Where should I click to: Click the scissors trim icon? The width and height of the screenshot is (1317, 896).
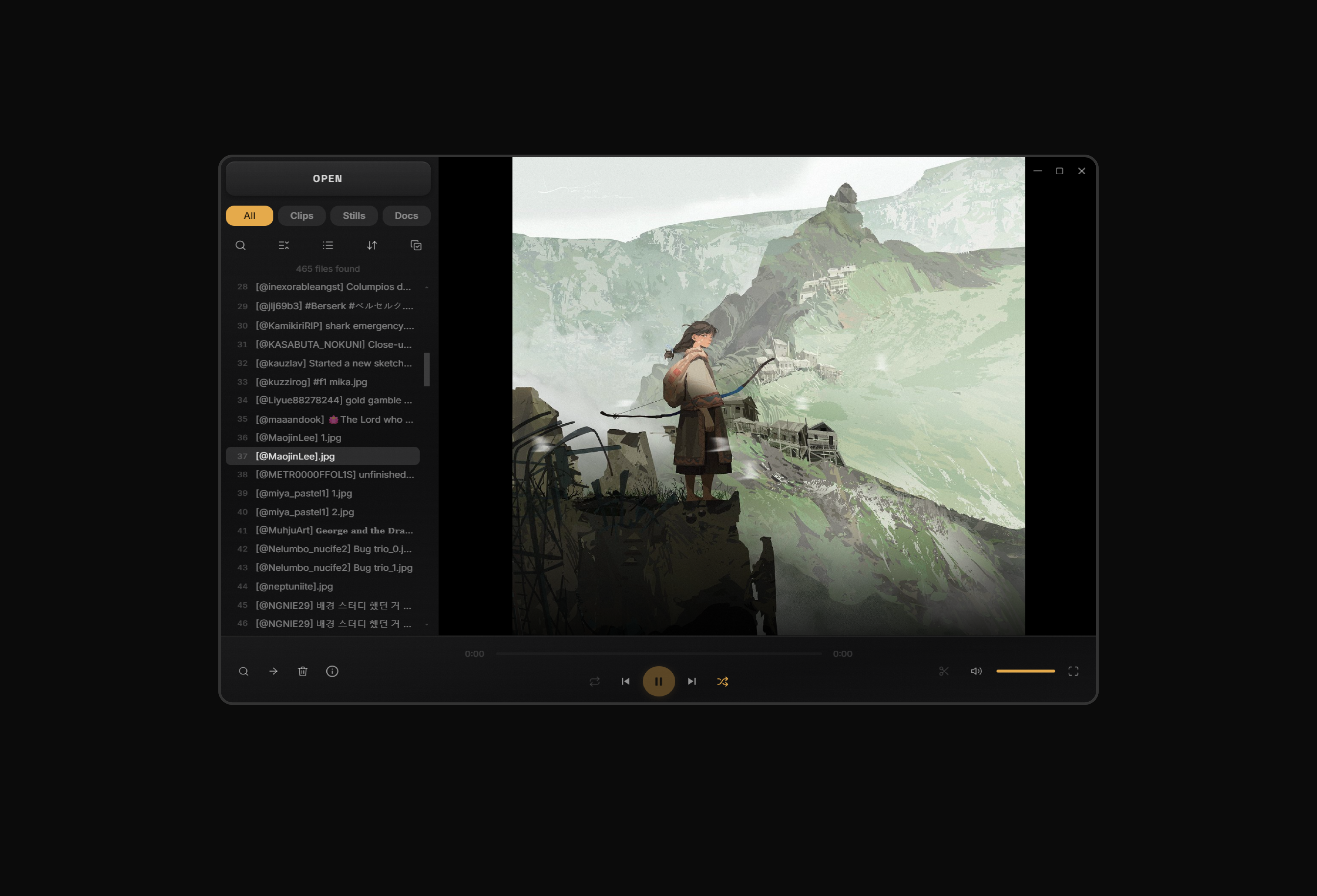(x=944, y=671)
